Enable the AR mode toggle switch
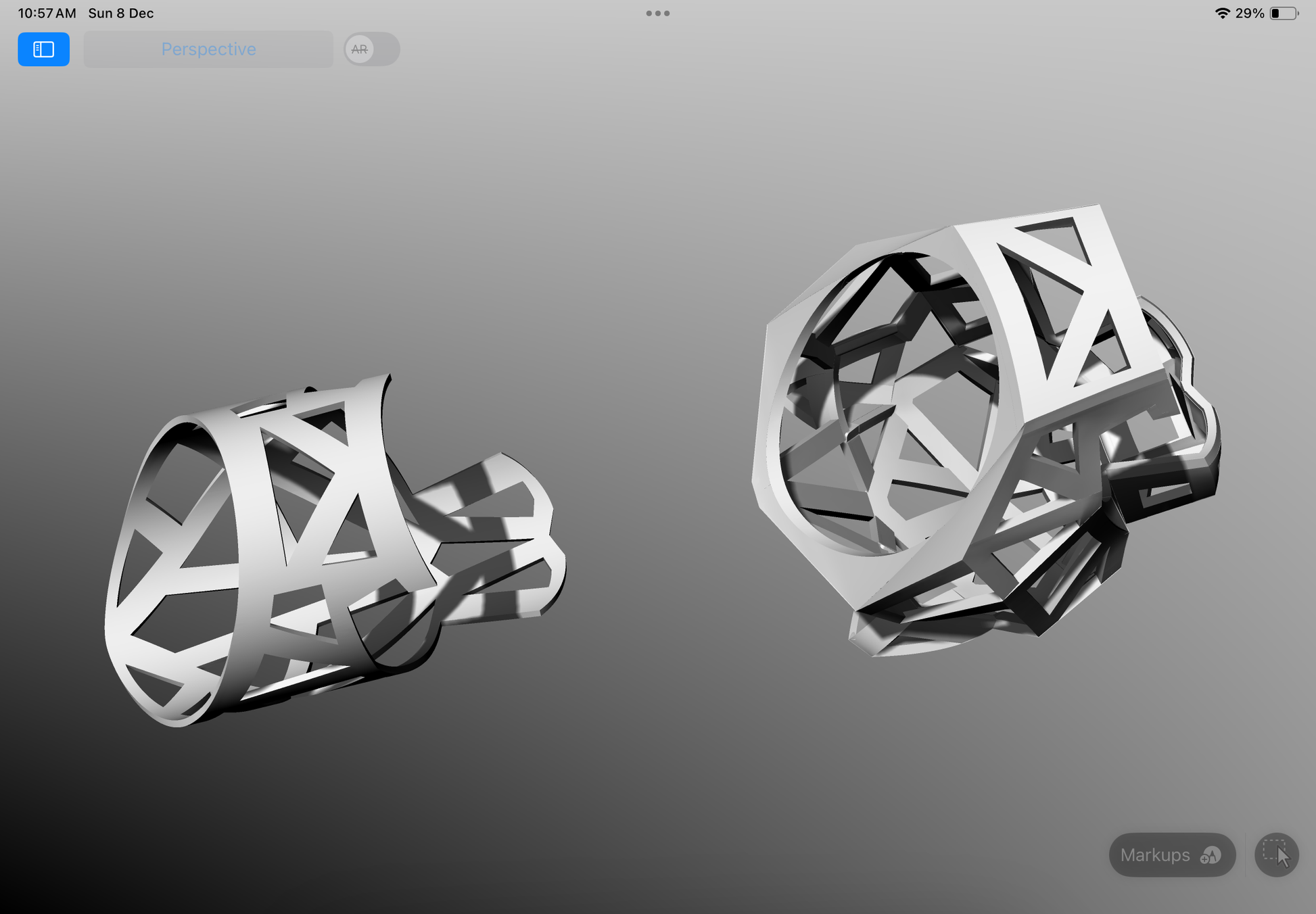 [x=371, y=49]
